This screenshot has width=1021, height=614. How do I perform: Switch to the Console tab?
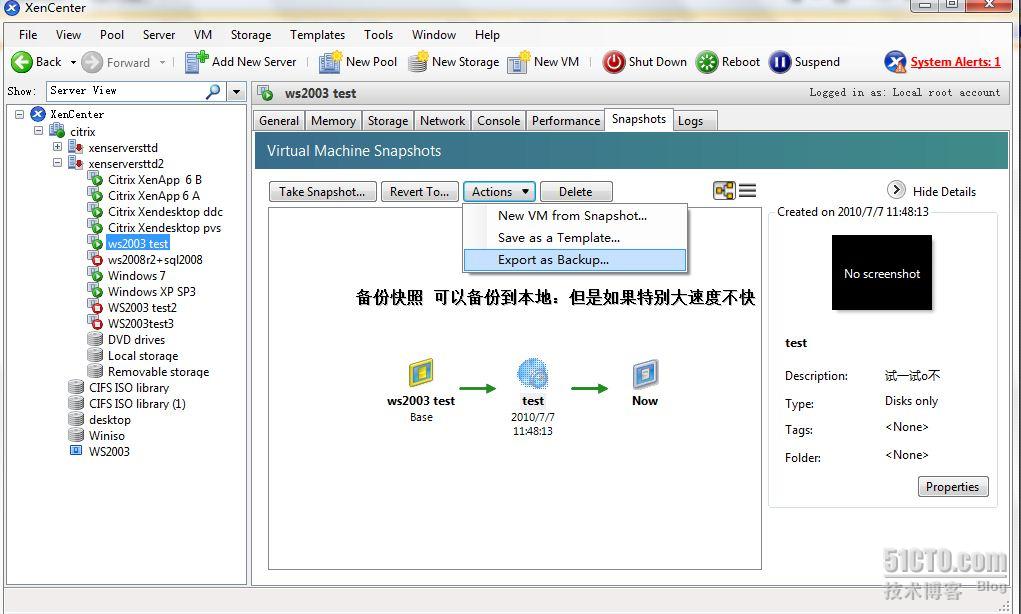498,120
